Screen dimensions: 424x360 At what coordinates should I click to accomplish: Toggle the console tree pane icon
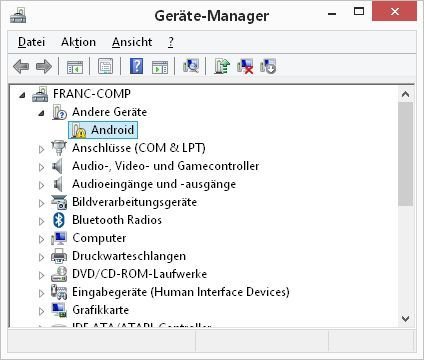[75, 67]
